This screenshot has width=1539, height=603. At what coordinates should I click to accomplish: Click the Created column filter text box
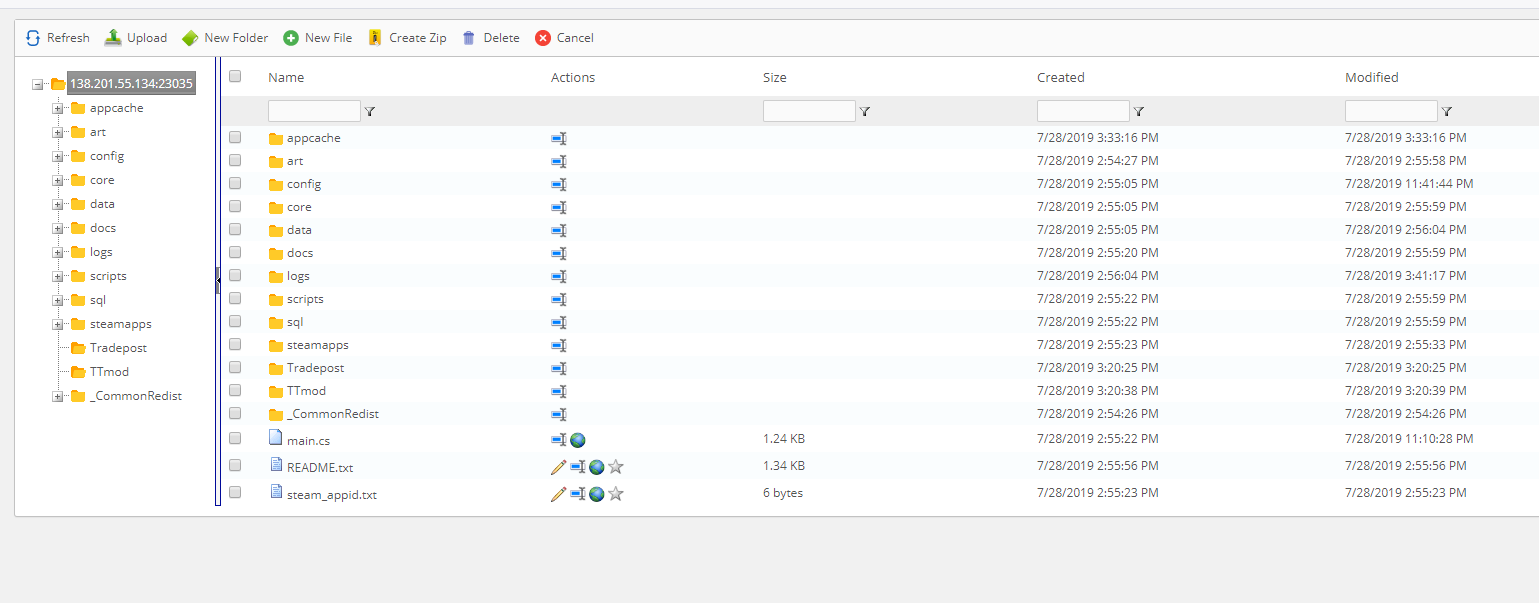pyautogui.click(x=1082, y=111)
